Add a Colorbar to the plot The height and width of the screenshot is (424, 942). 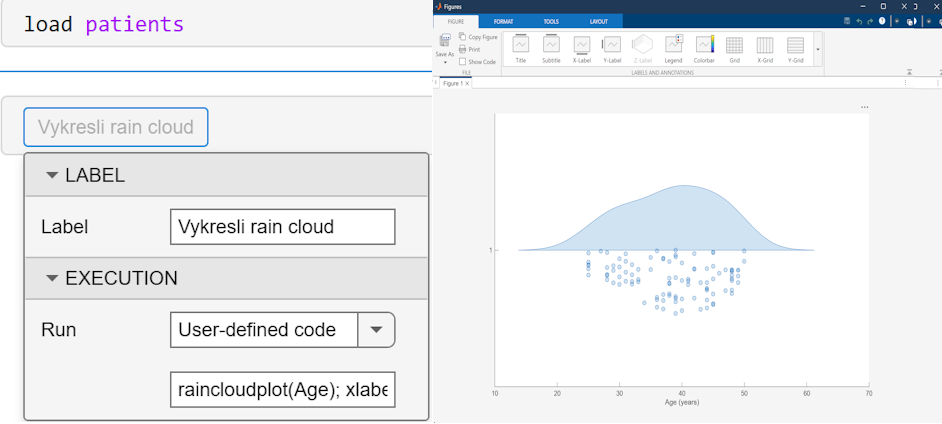tap(704, 45)
